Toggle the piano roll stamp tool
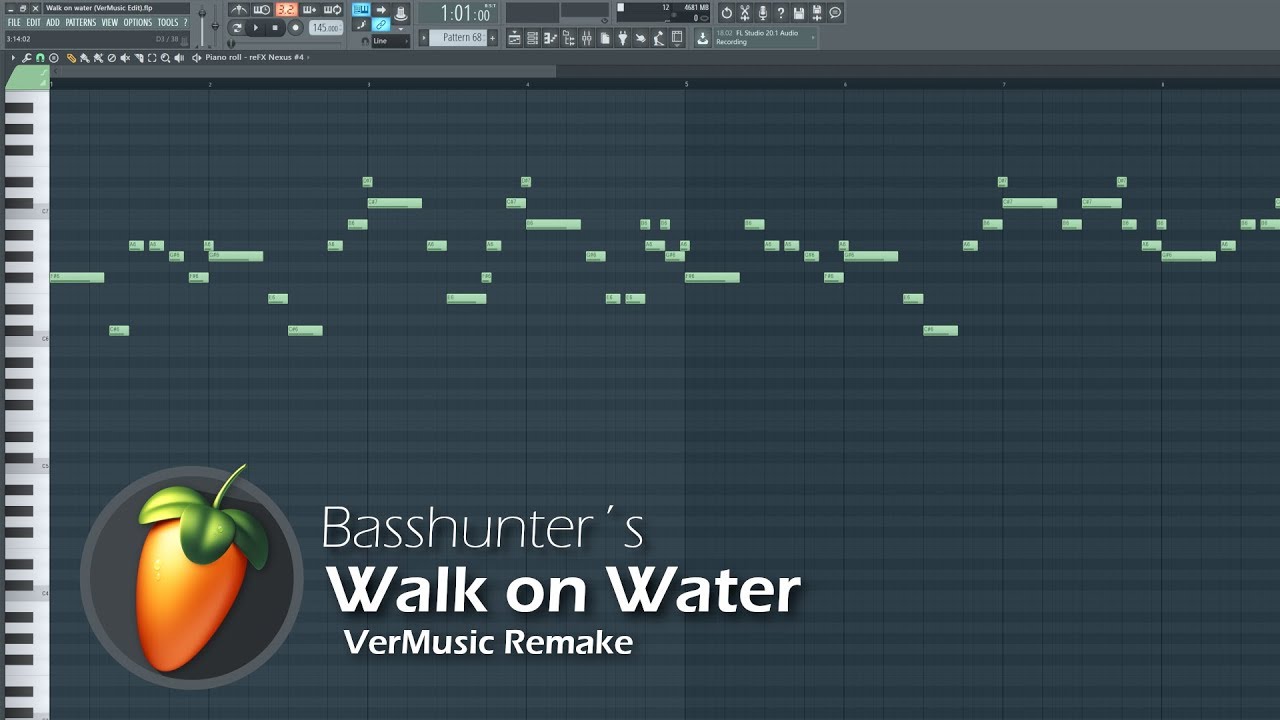 coord(54,58)
